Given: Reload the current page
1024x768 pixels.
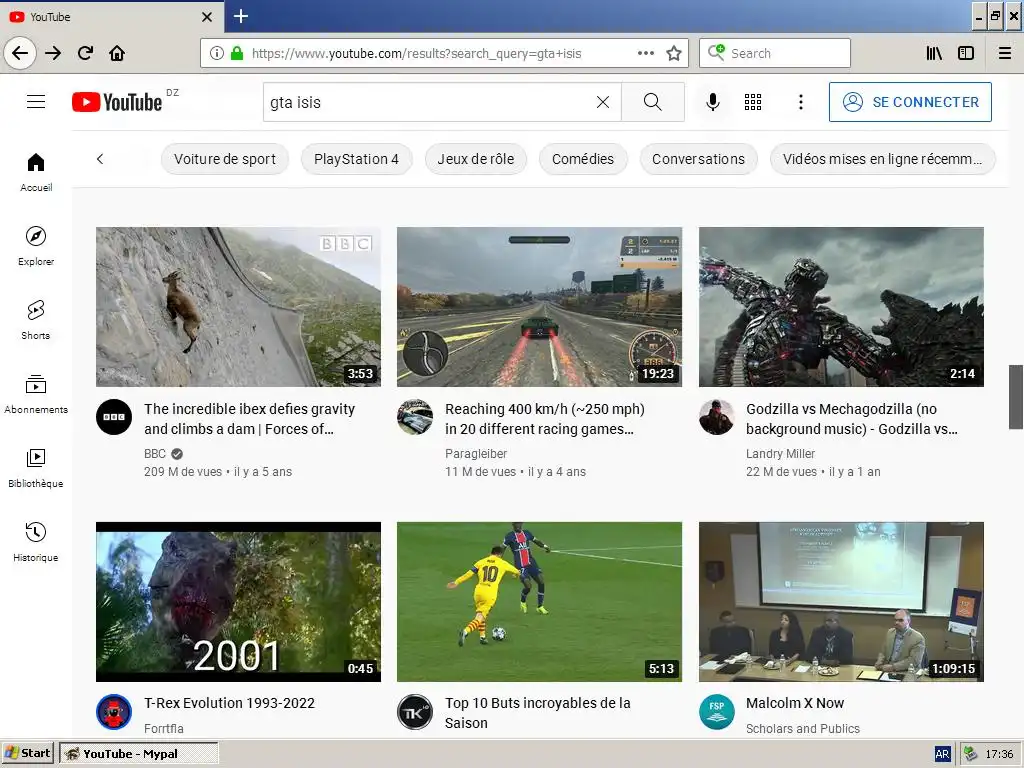Looking at the screenshot, I should 85,53.
